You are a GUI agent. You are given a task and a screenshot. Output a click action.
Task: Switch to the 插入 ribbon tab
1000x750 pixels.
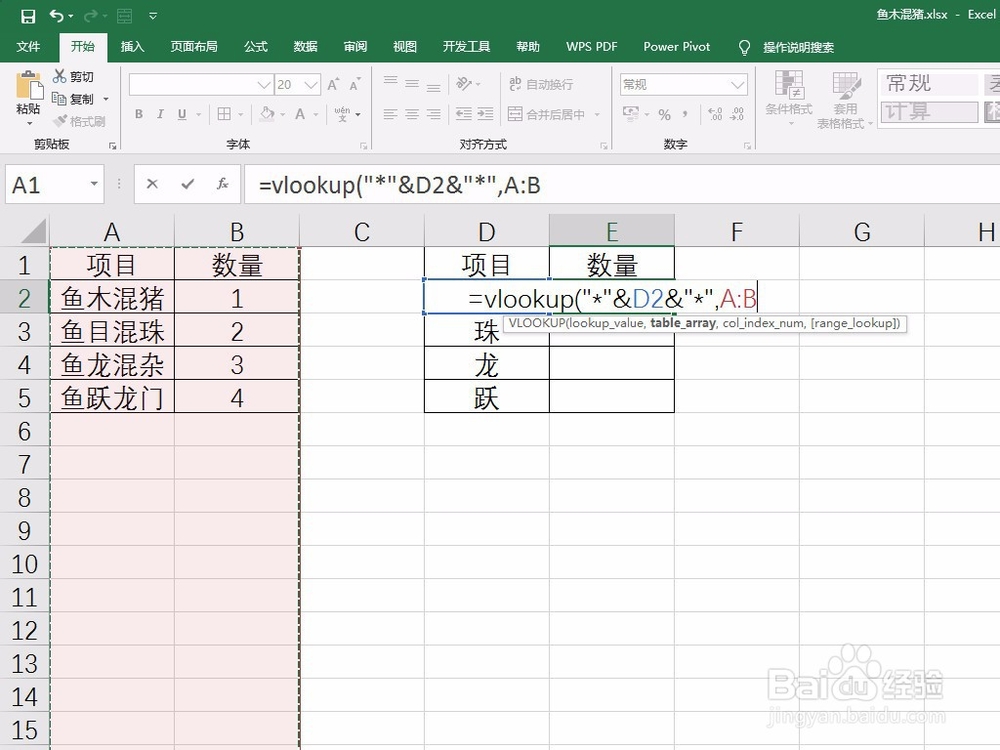pos(135,46)
